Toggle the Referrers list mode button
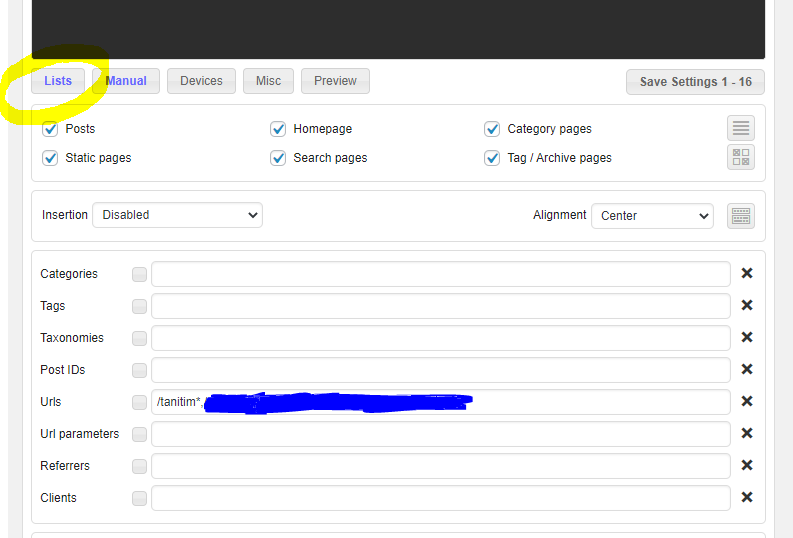This screenshot has width=793, height=538. click(140, 466)
